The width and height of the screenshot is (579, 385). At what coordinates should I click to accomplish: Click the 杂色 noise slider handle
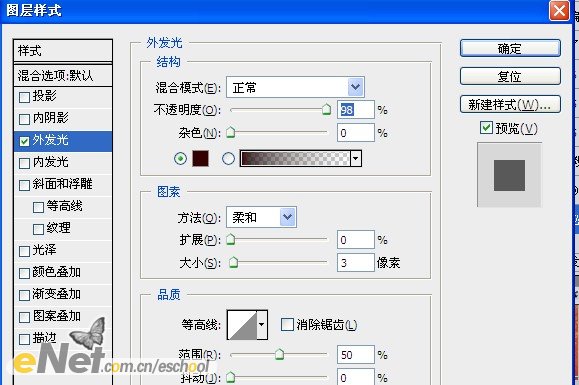tap(230, 132)
